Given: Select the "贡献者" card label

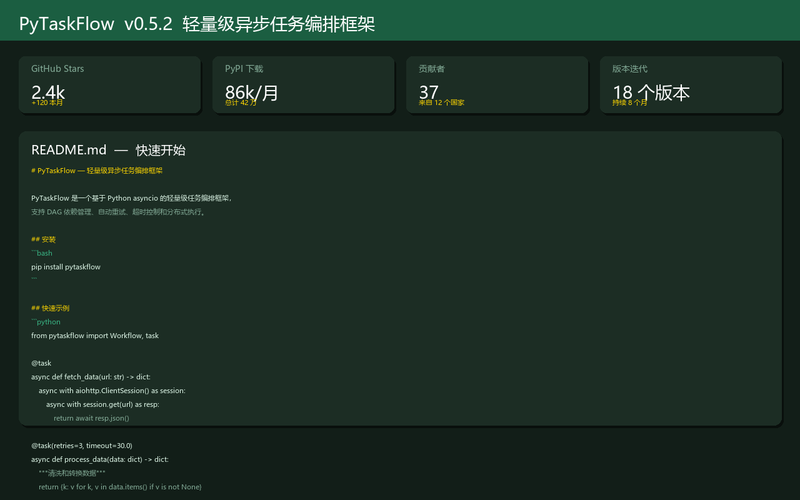Looking at the screenshot, I should tap(432, 68).
